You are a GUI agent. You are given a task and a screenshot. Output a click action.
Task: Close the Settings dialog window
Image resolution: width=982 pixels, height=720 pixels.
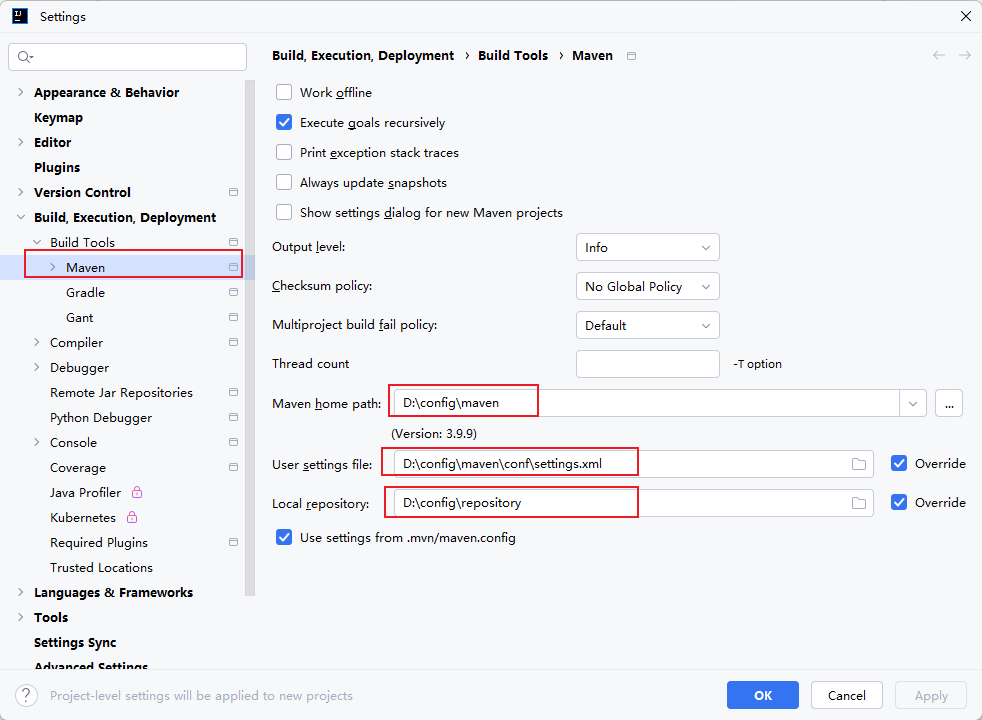tap(966, 16)
